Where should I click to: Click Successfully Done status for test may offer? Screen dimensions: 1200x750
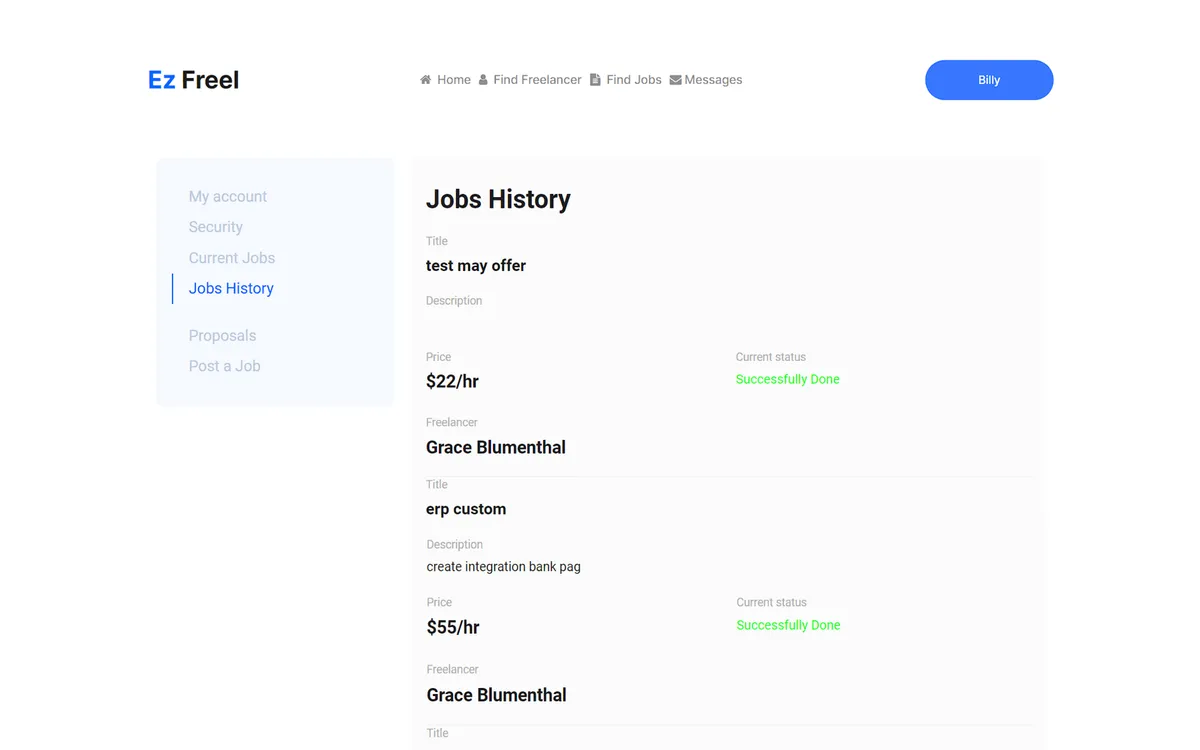click(788, 379)
